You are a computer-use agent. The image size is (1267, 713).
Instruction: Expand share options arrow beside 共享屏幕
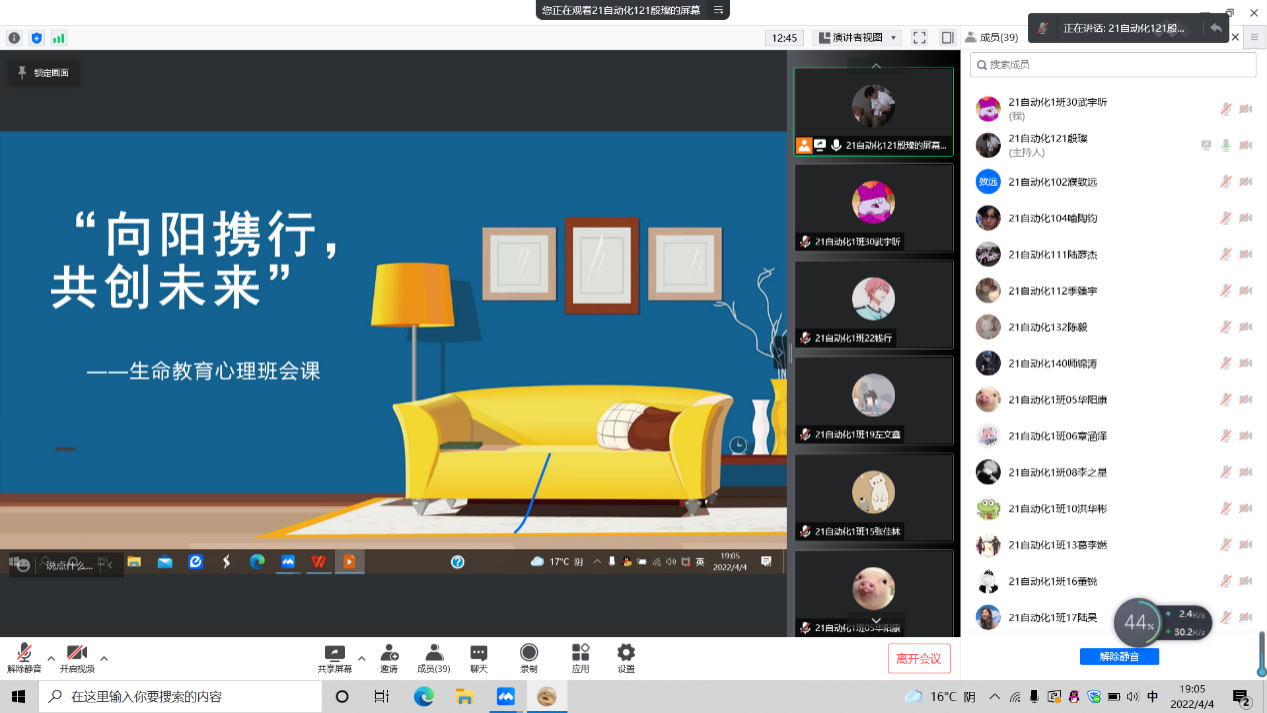click(x=361, y=659)
